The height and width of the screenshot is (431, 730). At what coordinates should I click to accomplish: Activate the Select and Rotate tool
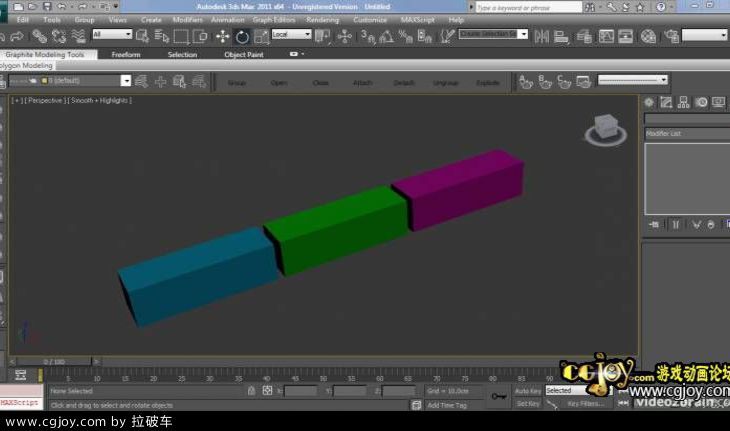[x=242, y=36]
